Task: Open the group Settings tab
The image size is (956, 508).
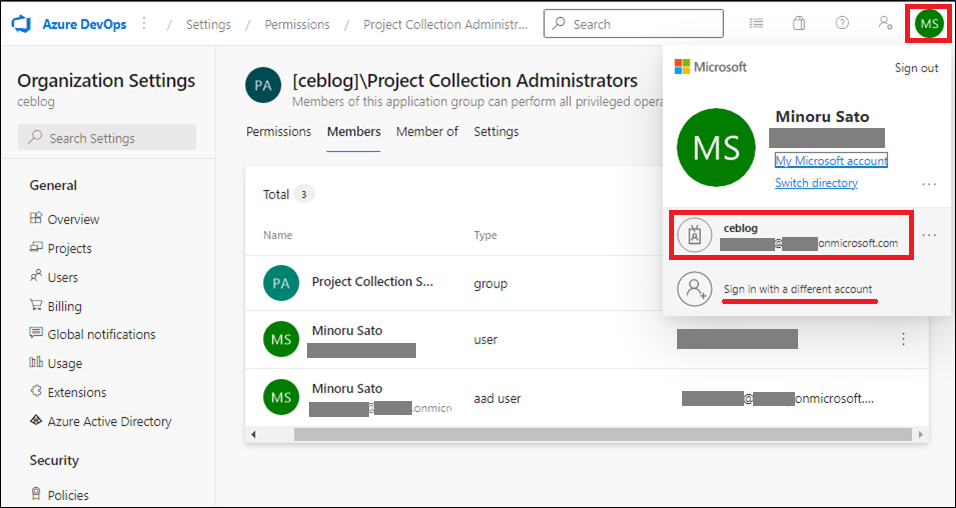Action: coord(496,131)
